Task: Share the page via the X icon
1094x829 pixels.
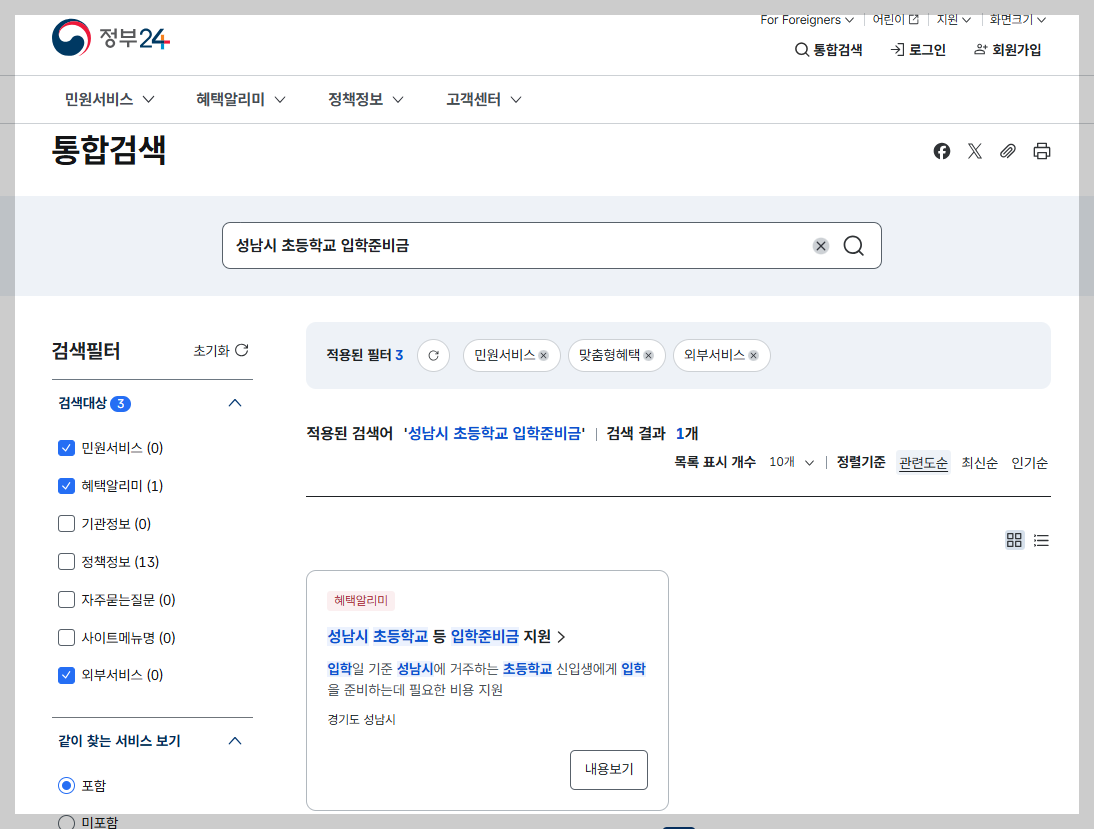Action: (975, 151)
